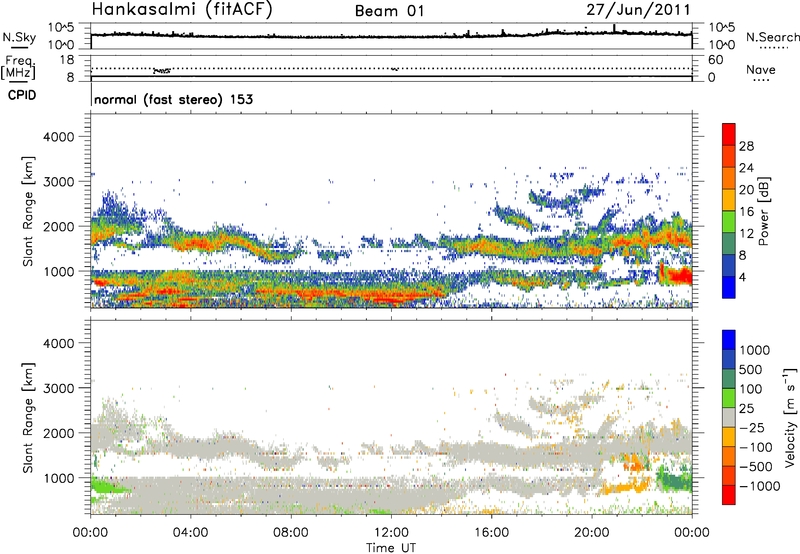Click the '20' label on power colorbar

tap(746, 190)
